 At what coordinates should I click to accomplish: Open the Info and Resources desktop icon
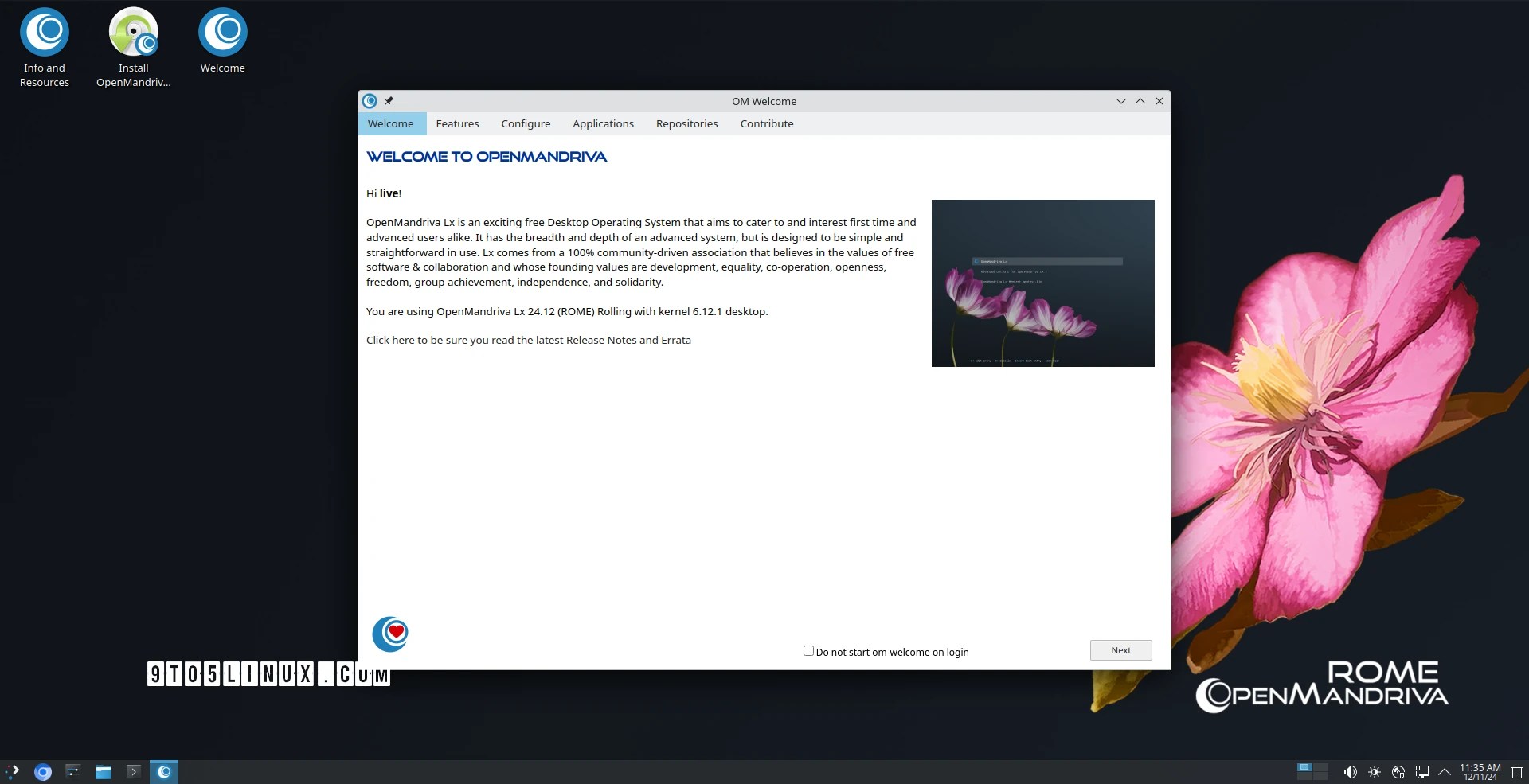coord(45,48)
